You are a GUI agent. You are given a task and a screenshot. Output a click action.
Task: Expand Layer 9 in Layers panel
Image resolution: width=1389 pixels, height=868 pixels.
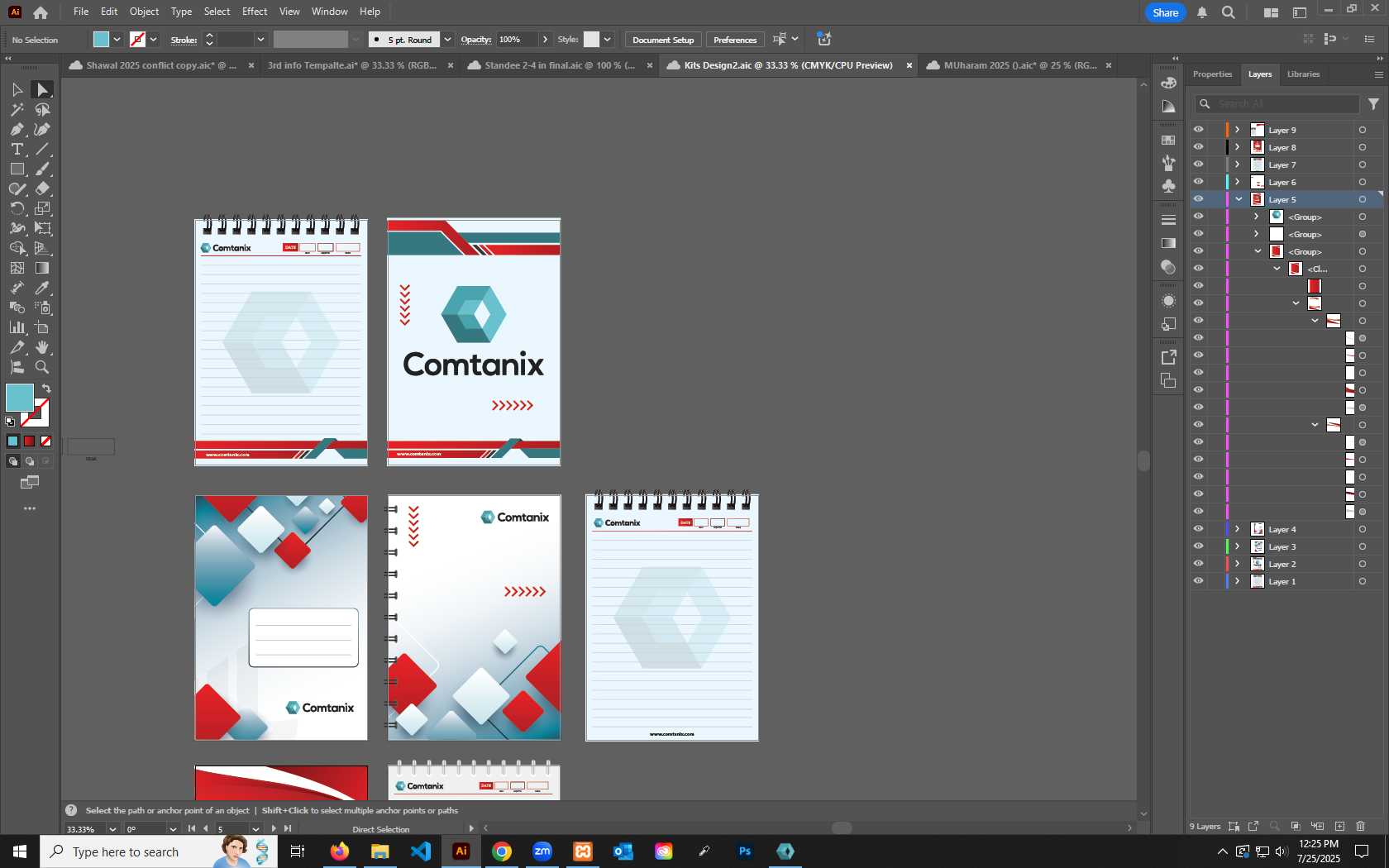[1238, 130]
